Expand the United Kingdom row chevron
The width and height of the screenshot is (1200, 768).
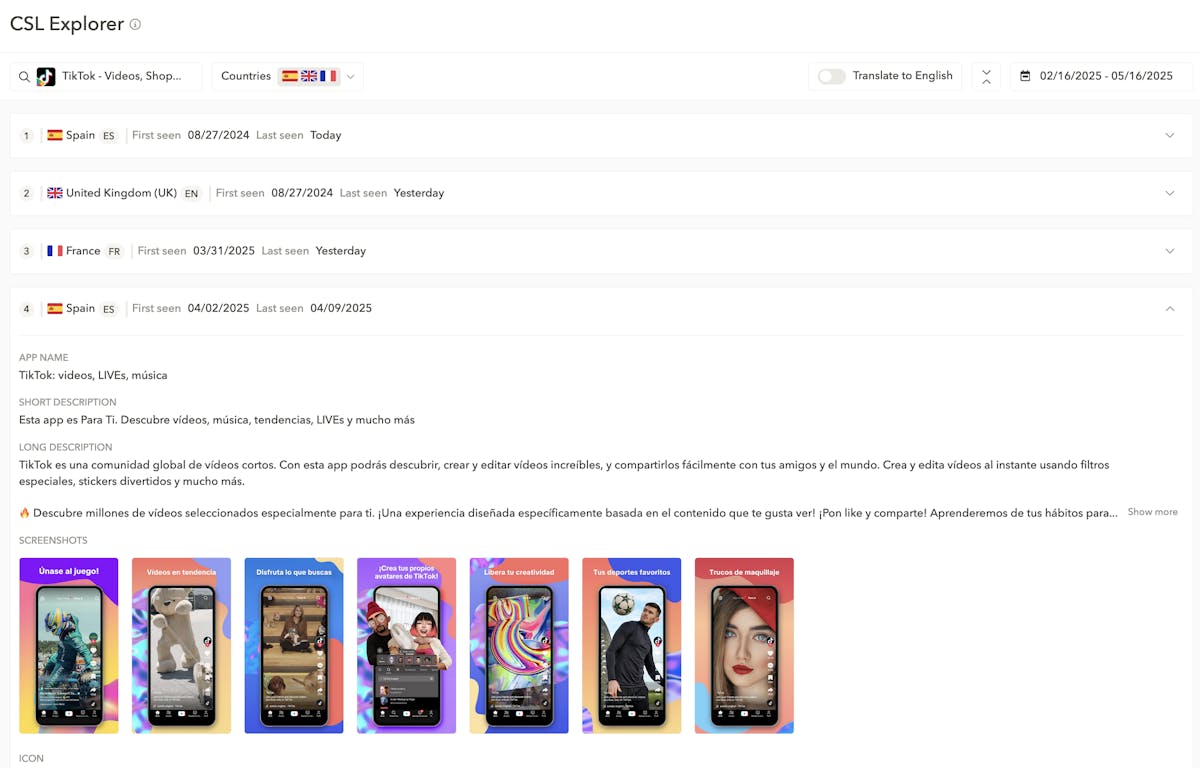[x=1169, y=193]
